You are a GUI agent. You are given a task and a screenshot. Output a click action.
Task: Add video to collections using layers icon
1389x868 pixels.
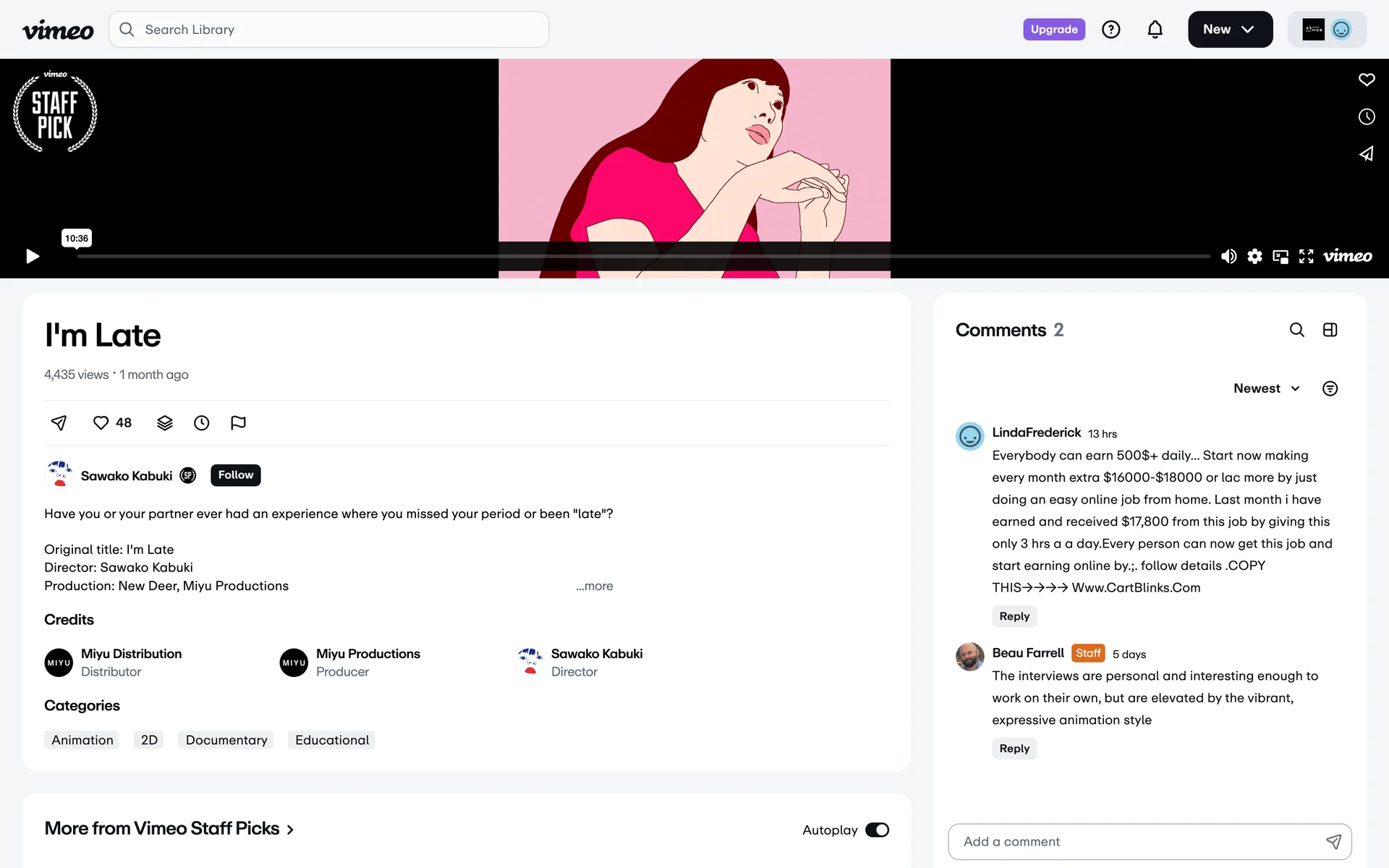coord(165,423)
